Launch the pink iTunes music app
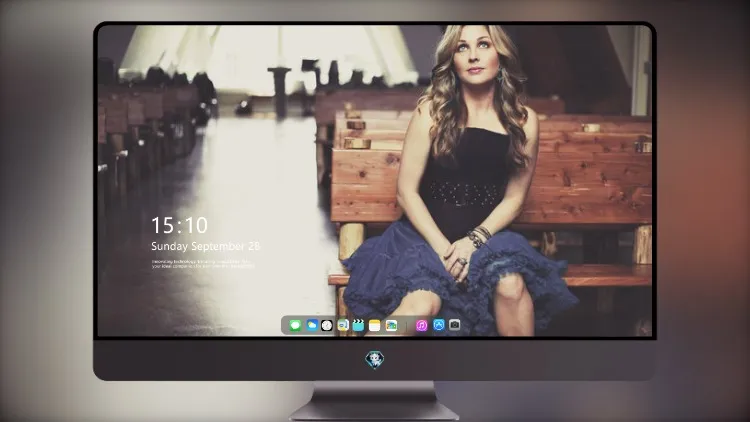750x422 pixels. pyautogui.click(x=421, y=325)
